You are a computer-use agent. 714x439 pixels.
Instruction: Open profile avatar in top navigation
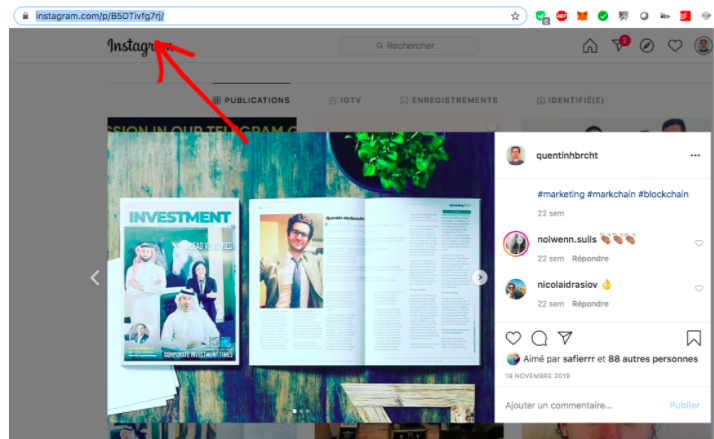coord(703,46)
